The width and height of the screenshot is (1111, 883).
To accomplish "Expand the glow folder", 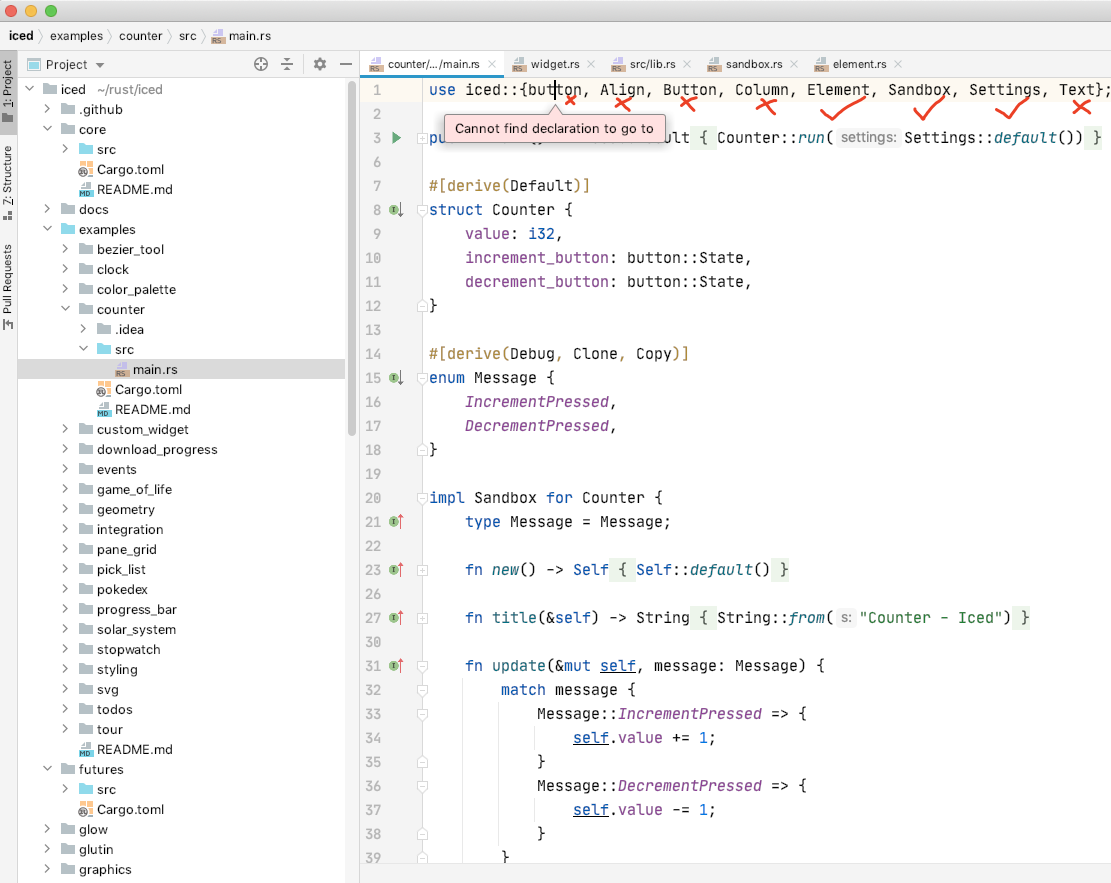I will (x=47, y=829).
